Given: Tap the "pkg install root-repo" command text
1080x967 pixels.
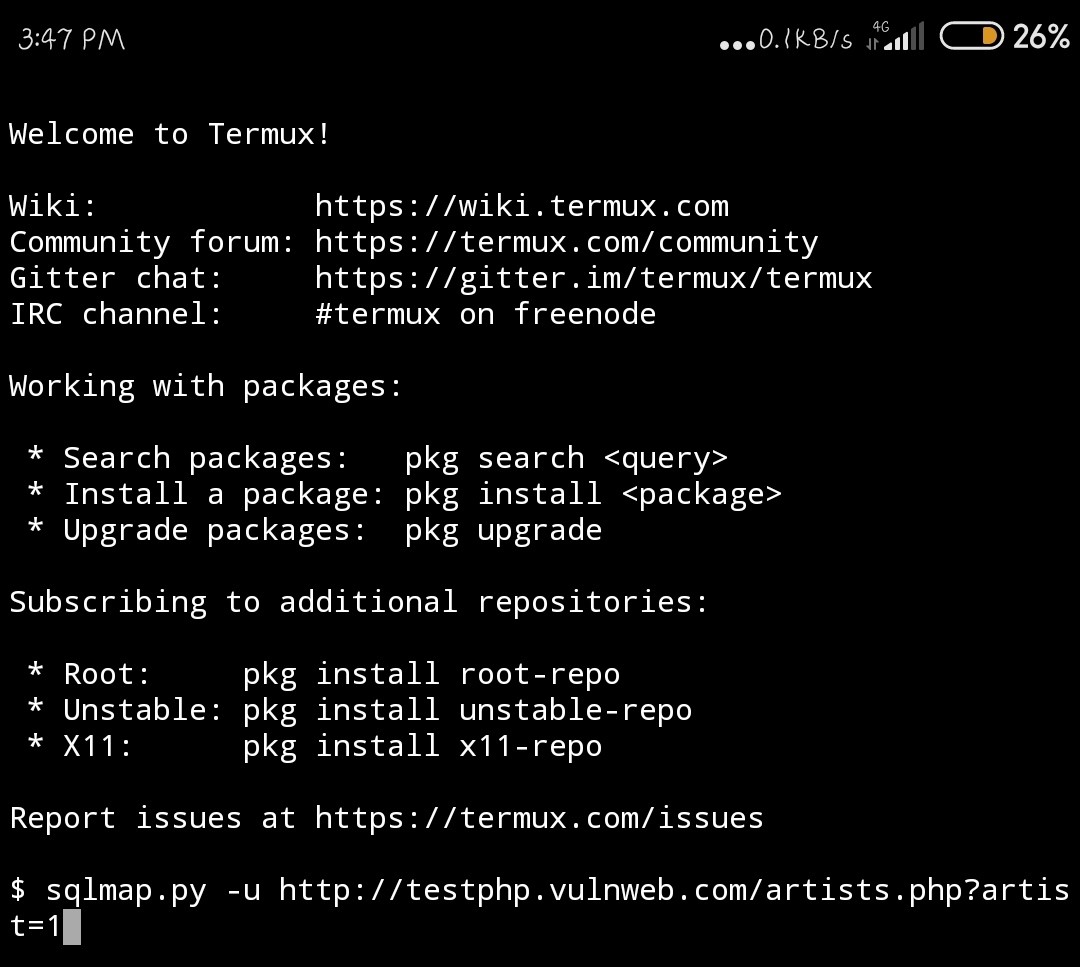Looking at the screenshot, I should (x=431, y=674).
